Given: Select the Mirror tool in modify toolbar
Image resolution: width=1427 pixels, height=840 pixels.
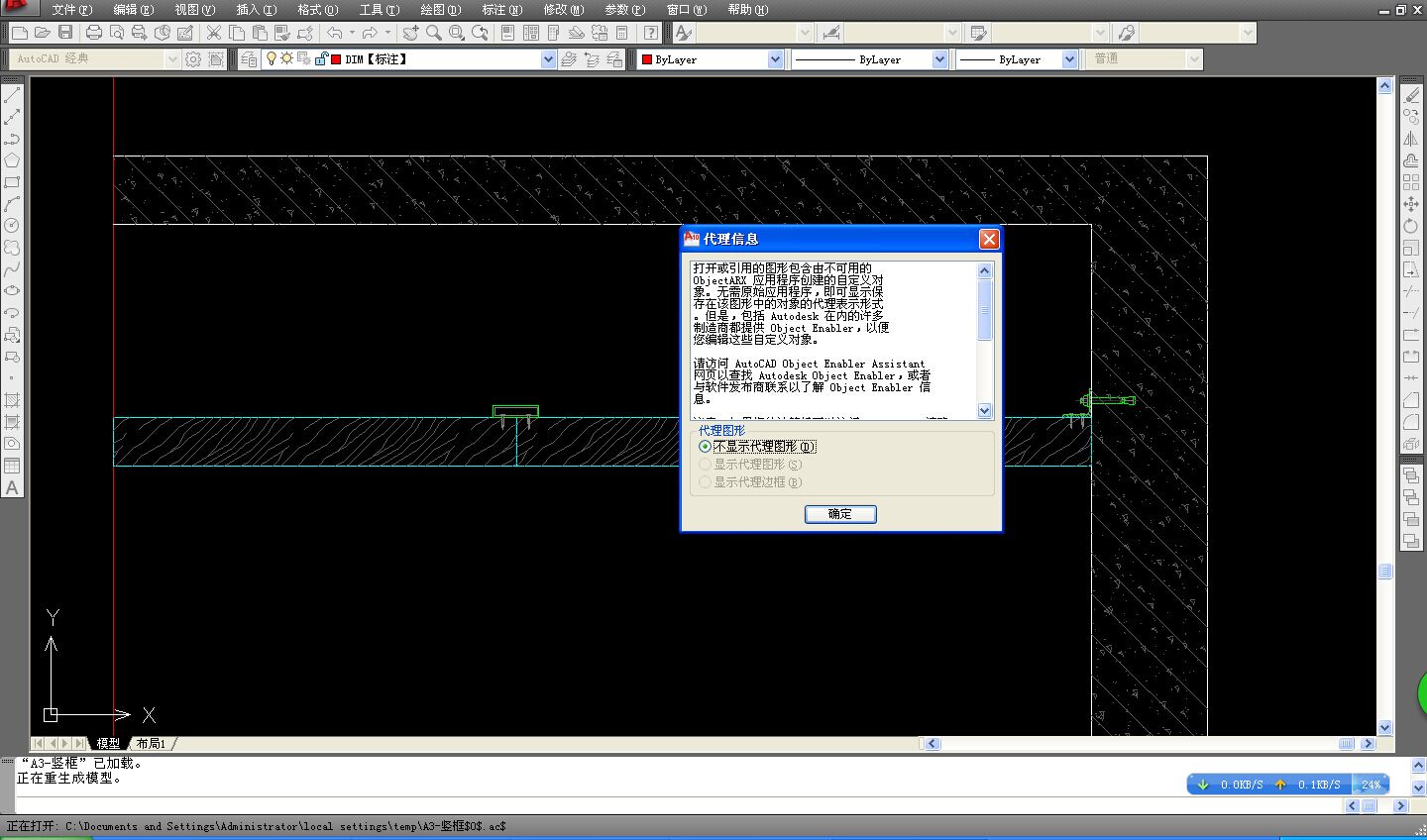Looking at the screenshot, I should tap(1411, 139).
